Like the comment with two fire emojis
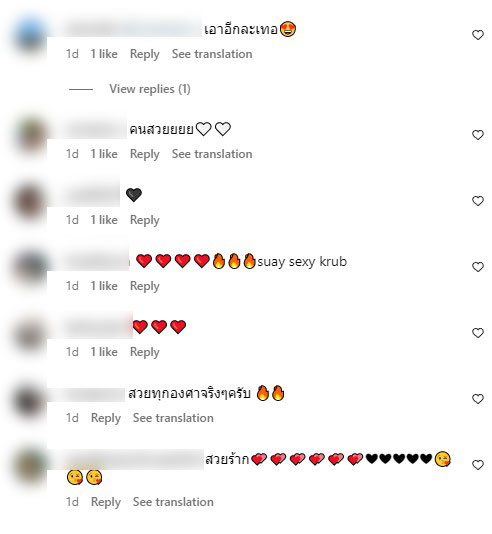 click(478, 399)
